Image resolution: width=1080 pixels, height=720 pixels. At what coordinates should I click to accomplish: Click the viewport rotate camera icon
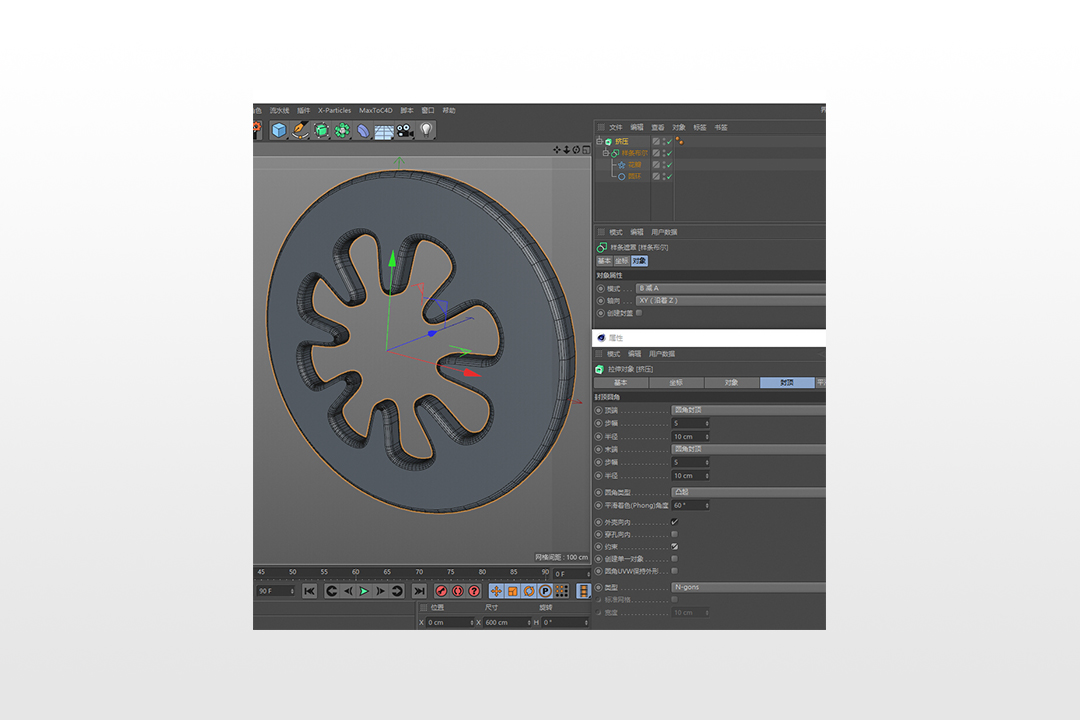576,150
